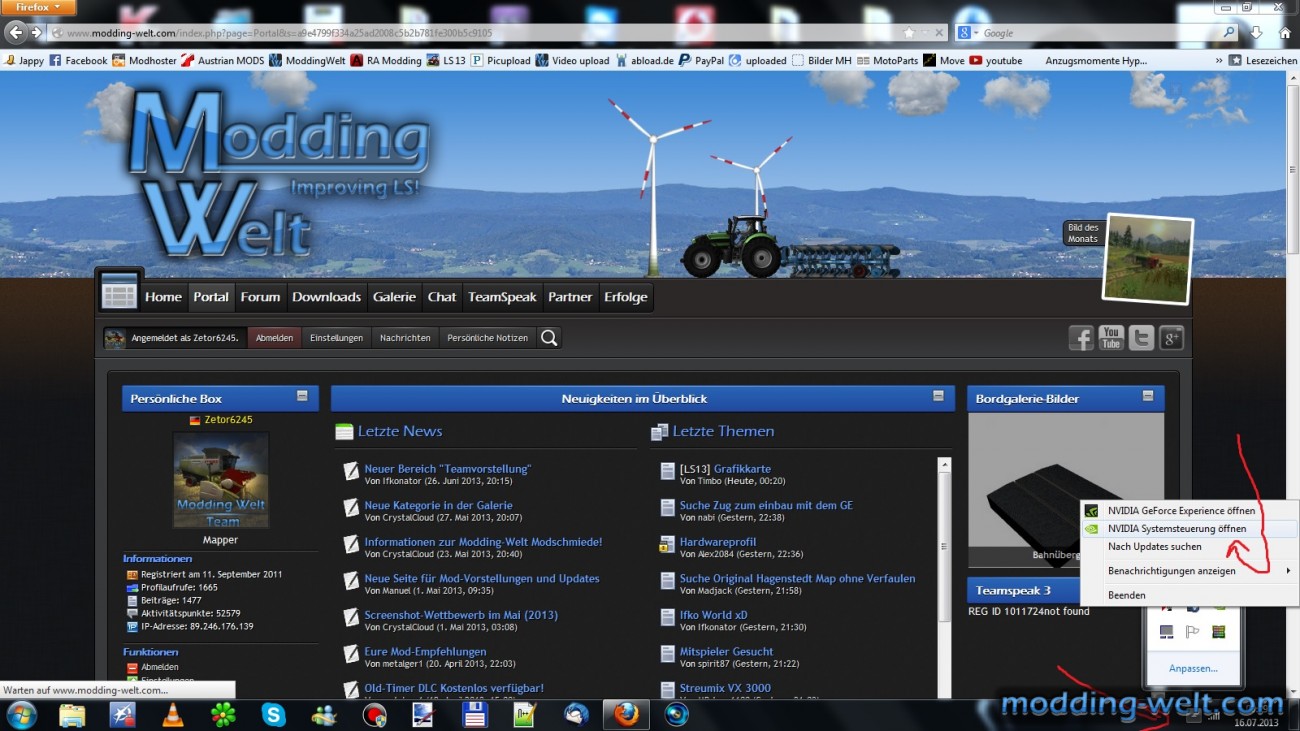
Task: Open the Firefox orange menu button
Action: (x=38, y=7)
